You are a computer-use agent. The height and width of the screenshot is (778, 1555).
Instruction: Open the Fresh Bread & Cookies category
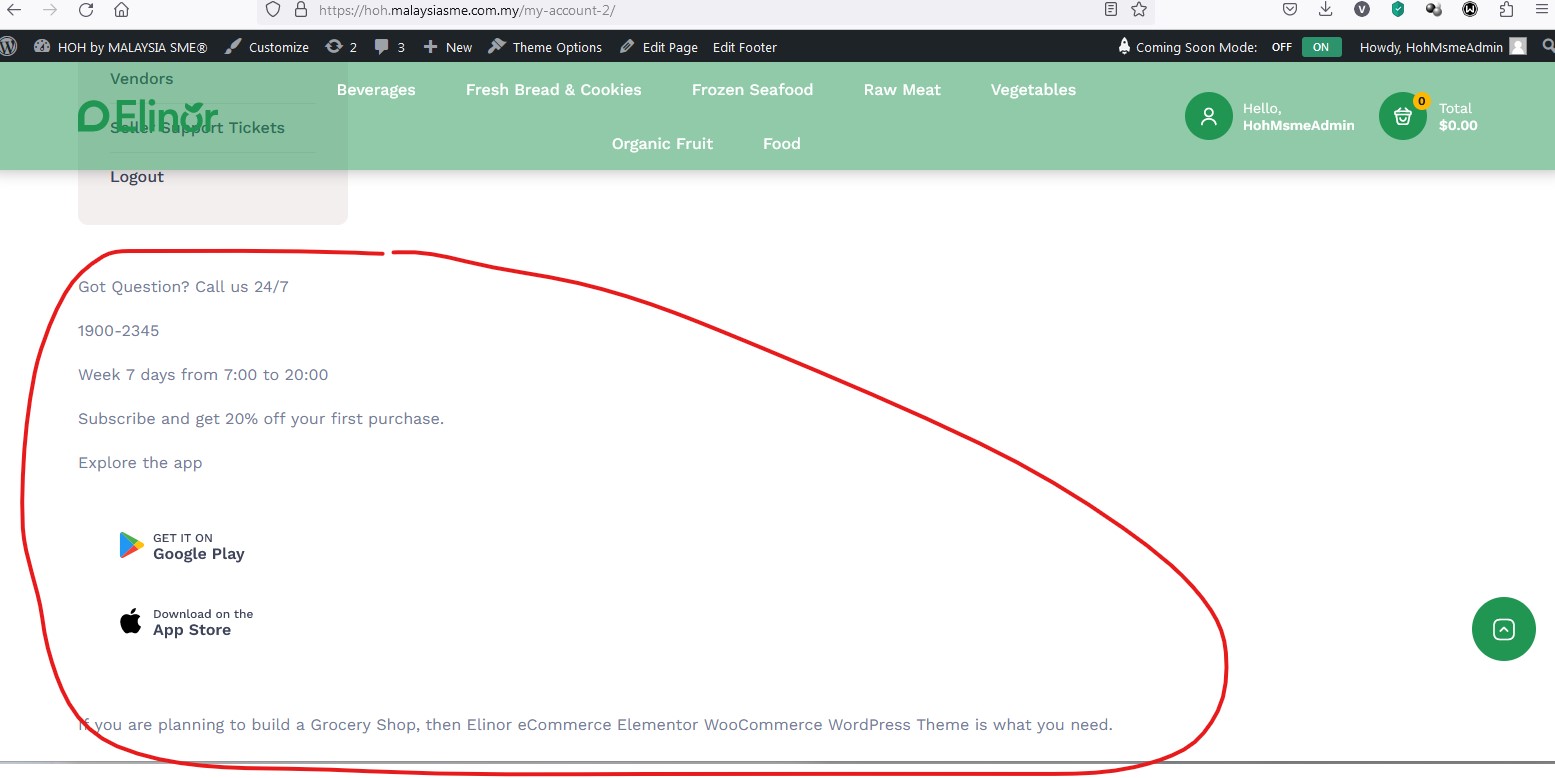553,90
